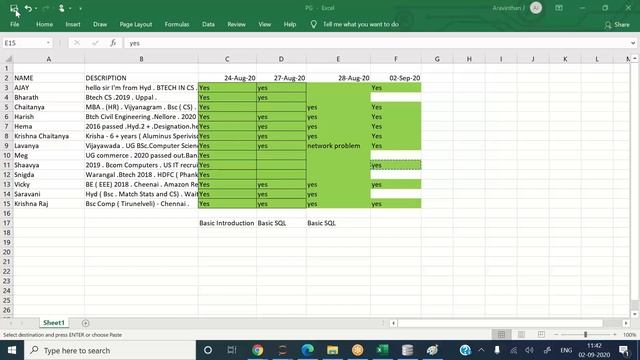This screenshot has width=640, height=360.
Task: Click the zoom slider handle
Action: click(585, 335)
